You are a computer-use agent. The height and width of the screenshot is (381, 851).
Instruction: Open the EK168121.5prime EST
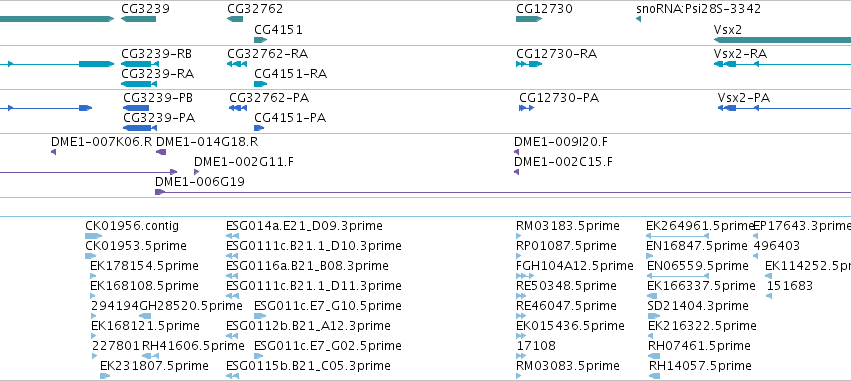[145, 326]
